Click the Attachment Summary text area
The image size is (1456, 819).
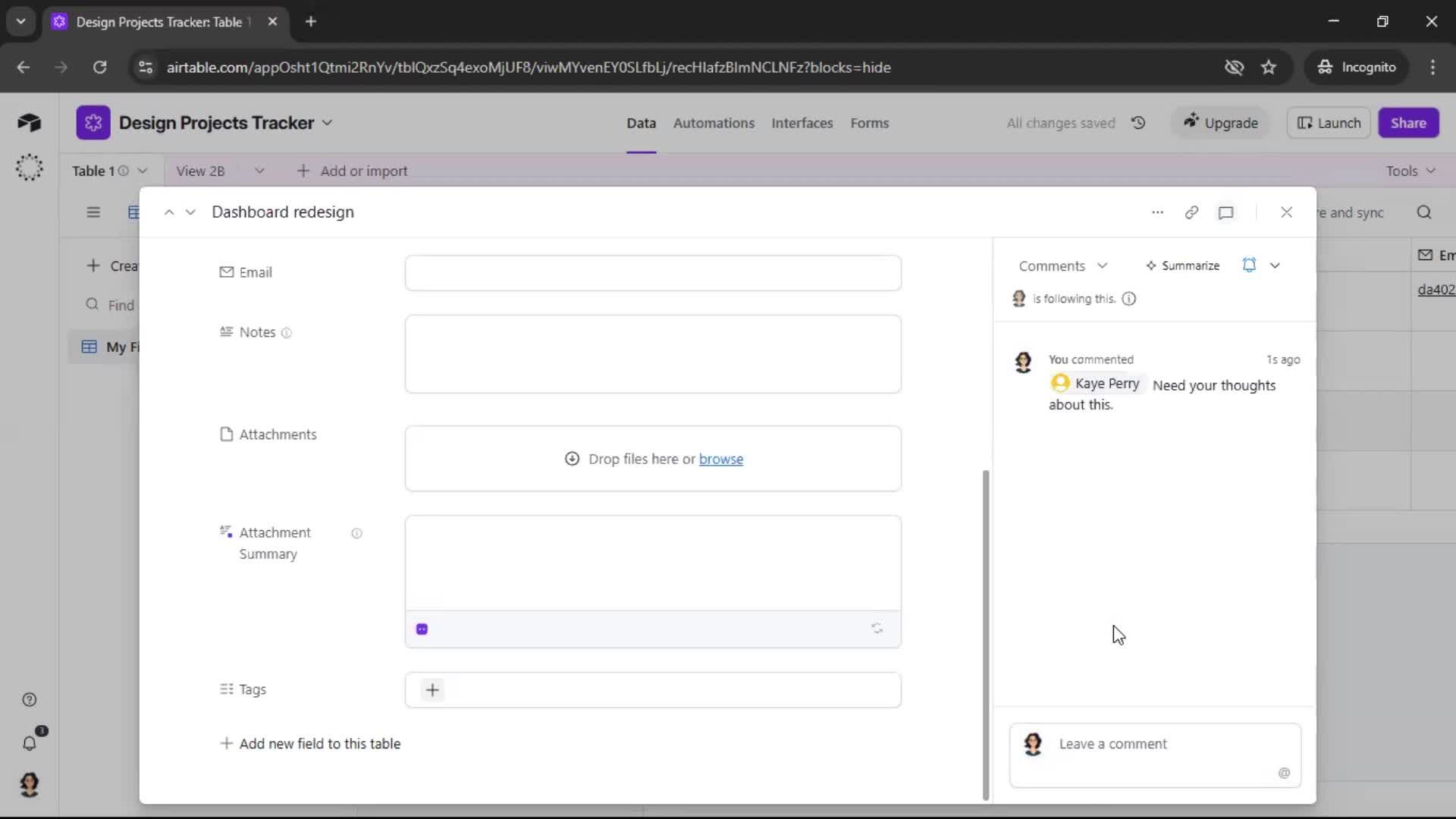[x=653, y=563]
